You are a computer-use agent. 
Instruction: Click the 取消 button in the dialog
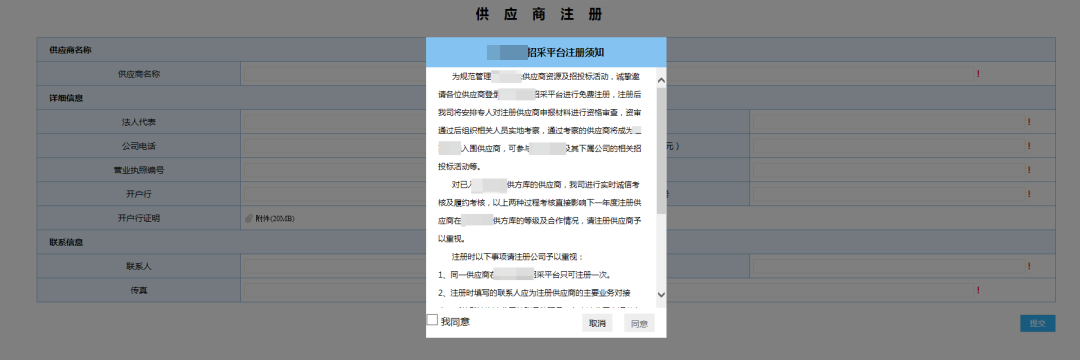tap(596, 324)
